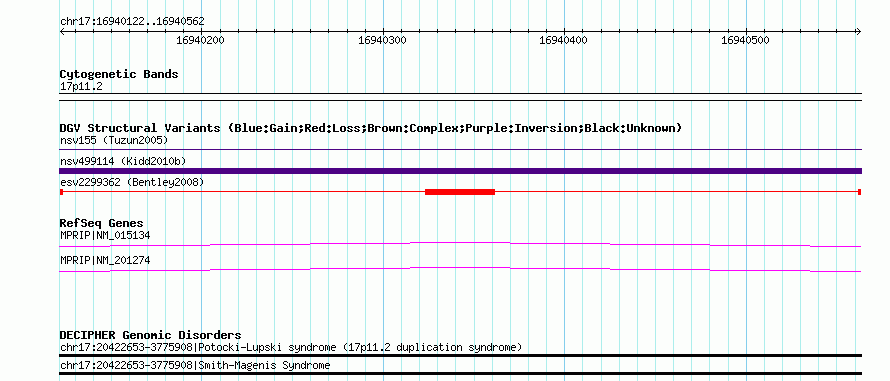Open the MPRIP|NM_201274 gene label

(105, 261)
